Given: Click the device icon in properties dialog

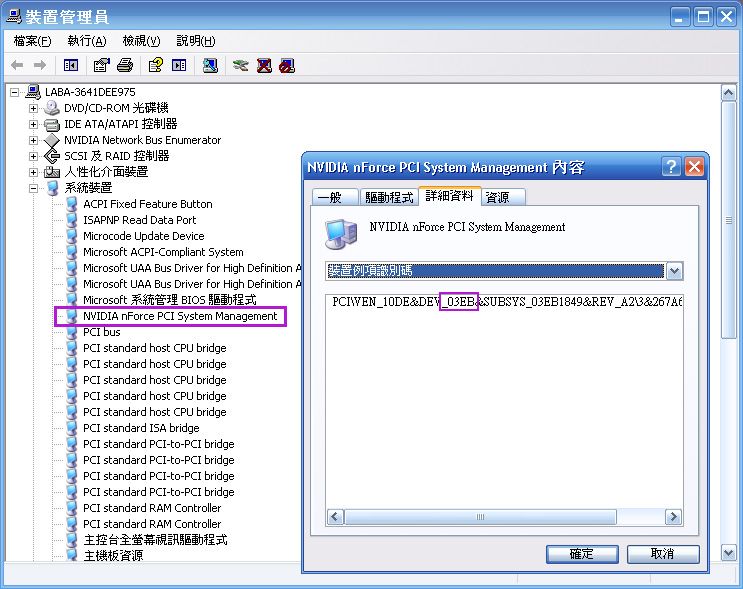Looking at the screenshot, I should click(341, 234).
